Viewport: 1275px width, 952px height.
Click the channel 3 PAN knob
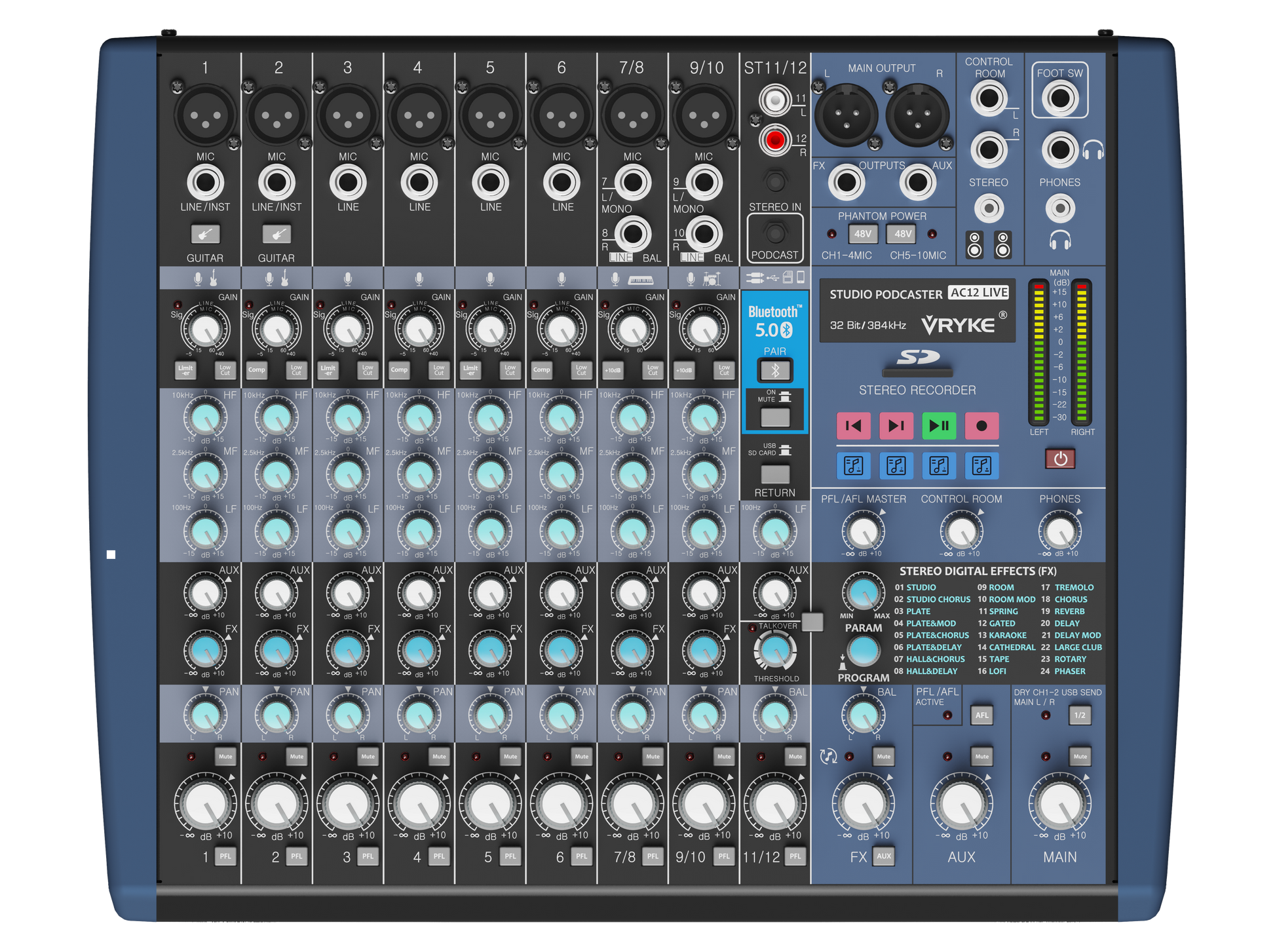point(348,715)
